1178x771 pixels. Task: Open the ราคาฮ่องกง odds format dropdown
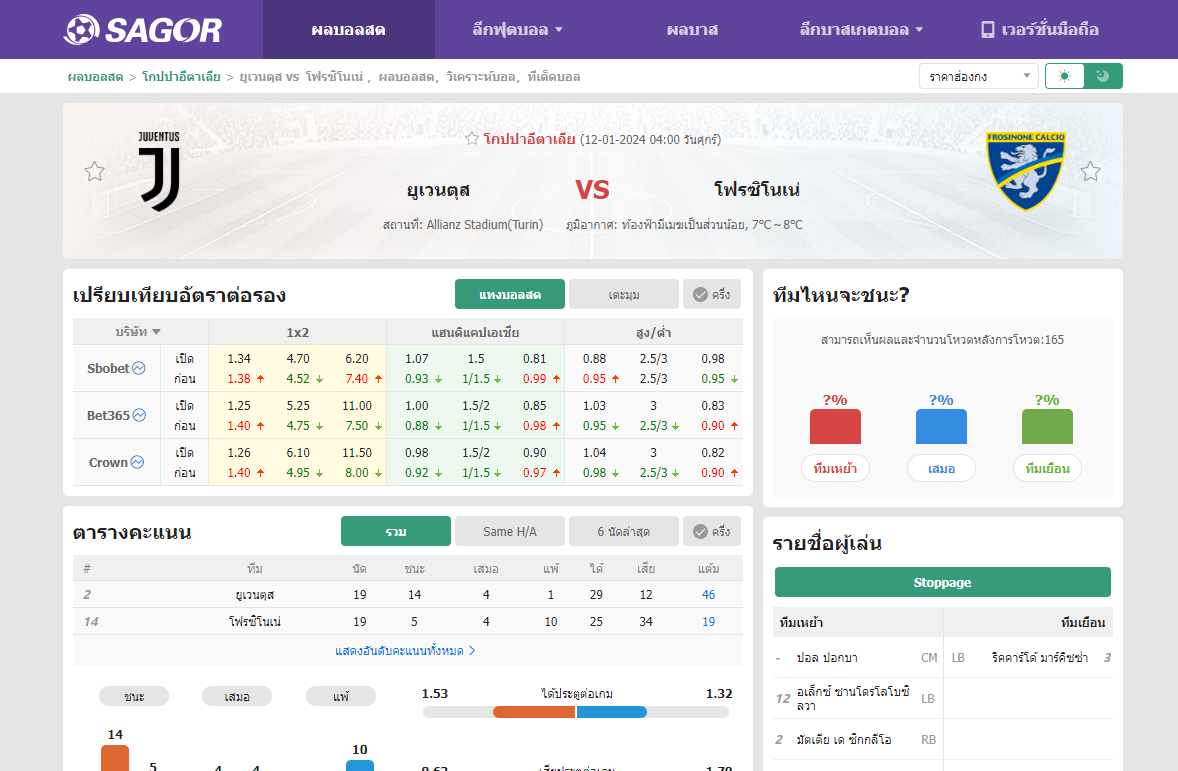978,76
